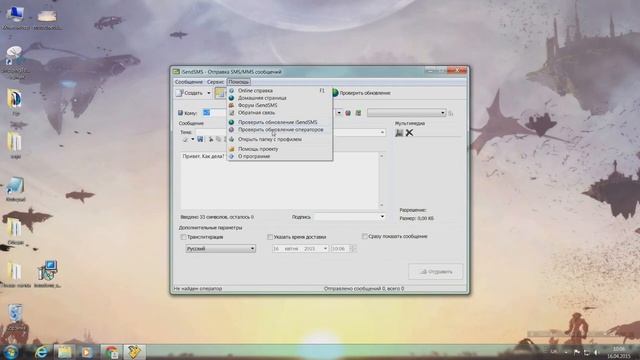Click Проверить обновление операторов menu item
The width and height of the screenshot is (640, 360).
point(280,129)
